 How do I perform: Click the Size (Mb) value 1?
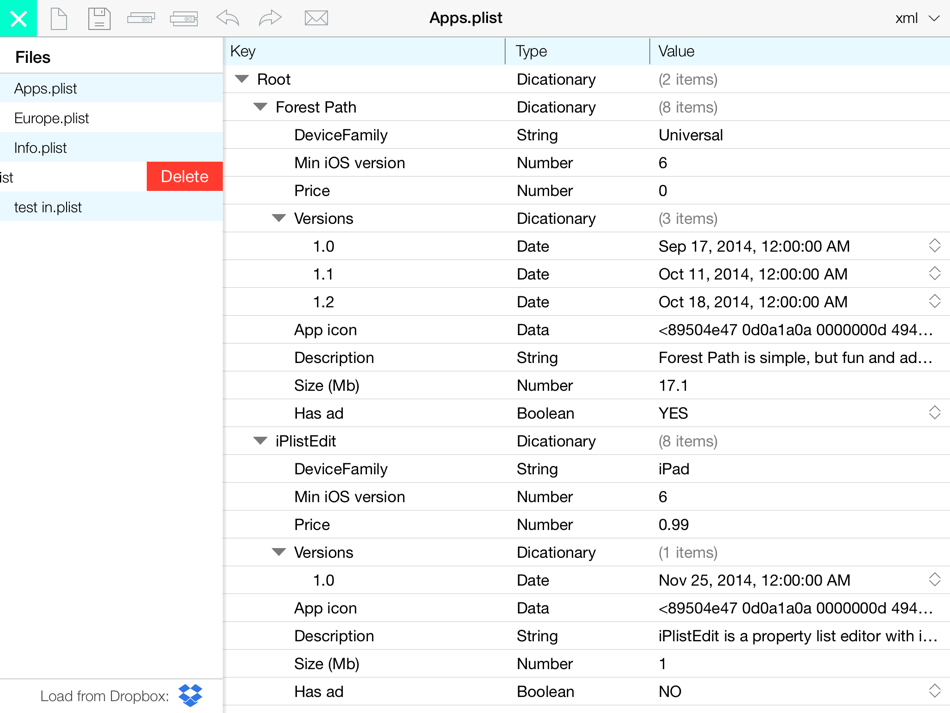coord(662,663)
